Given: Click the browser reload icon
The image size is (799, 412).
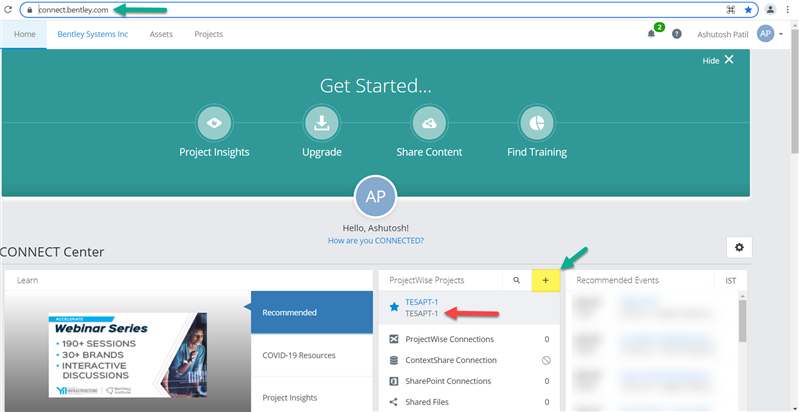Looking at the screenshot, I should [x=8, y=9].
